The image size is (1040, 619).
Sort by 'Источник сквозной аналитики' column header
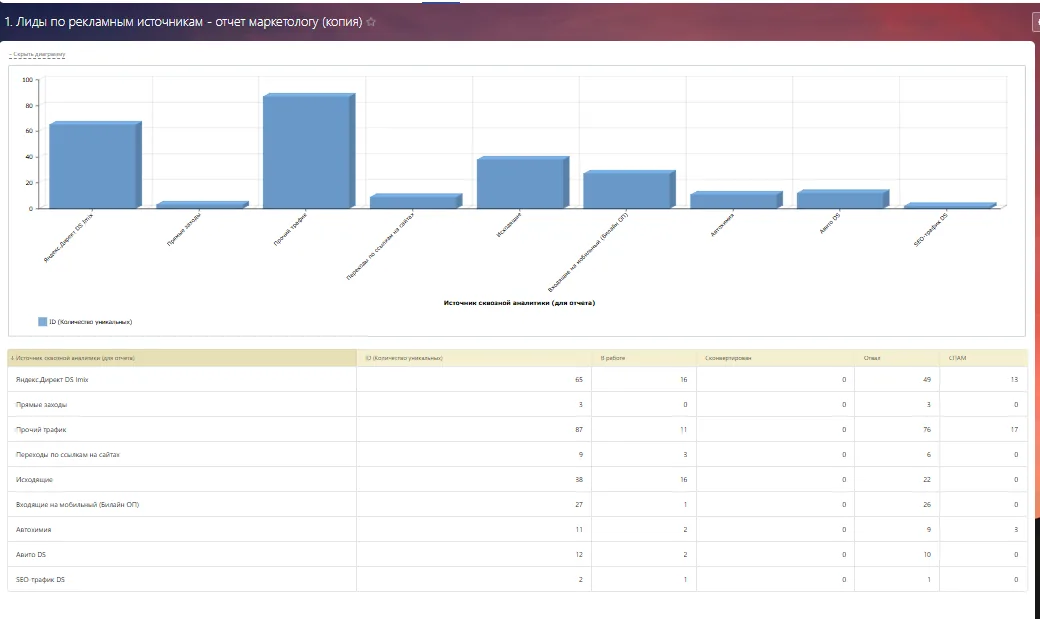[75, 358]
